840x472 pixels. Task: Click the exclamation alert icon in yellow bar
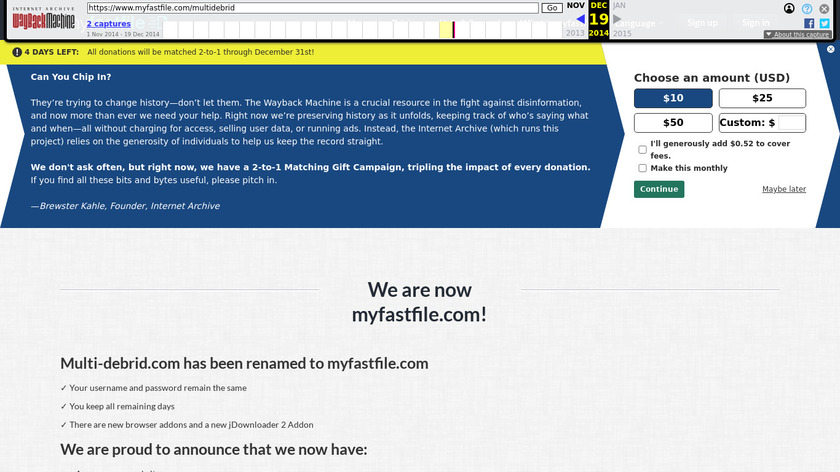tap(17, 52)
